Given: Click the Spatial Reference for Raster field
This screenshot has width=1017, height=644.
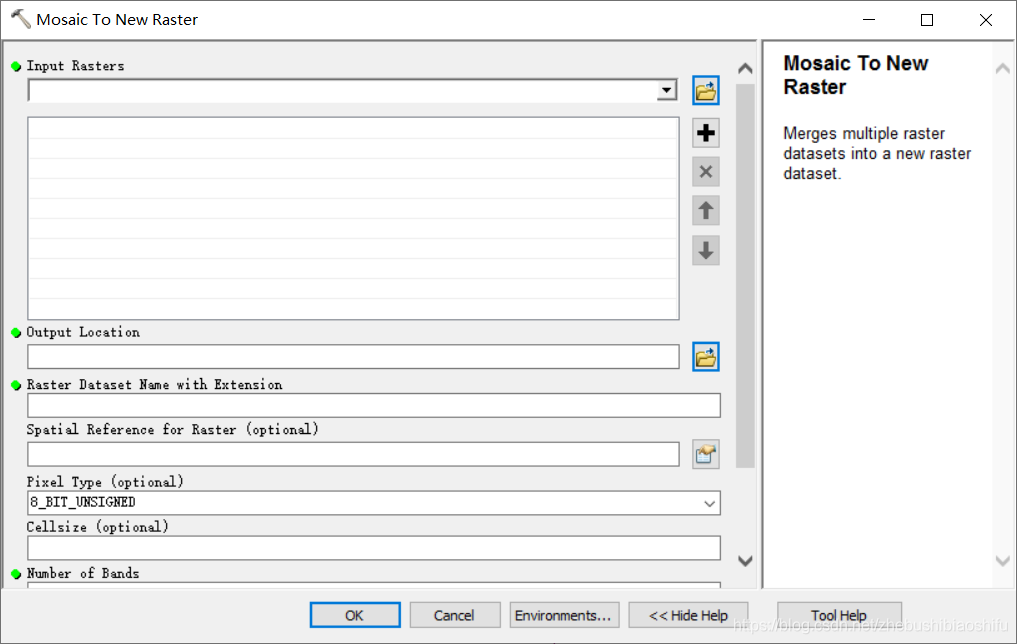Looking at the screenshot, I should [x=353, y=454].
